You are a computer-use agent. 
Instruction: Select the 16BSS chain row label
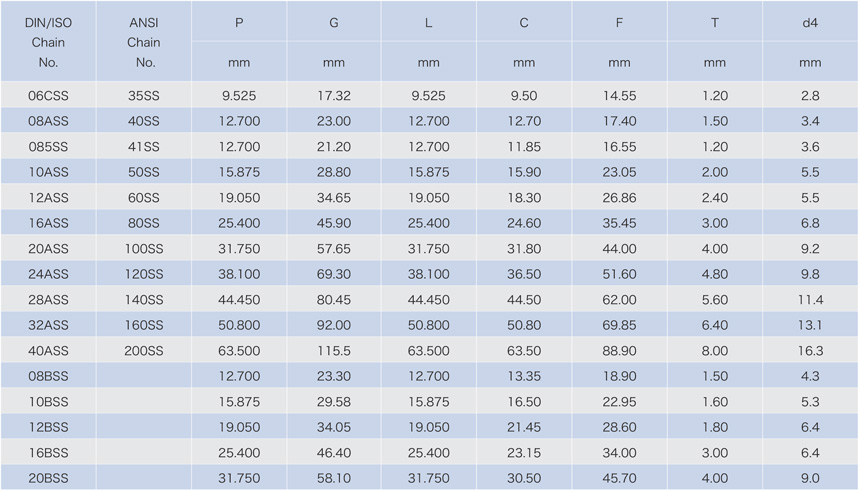tap(48, 453)
